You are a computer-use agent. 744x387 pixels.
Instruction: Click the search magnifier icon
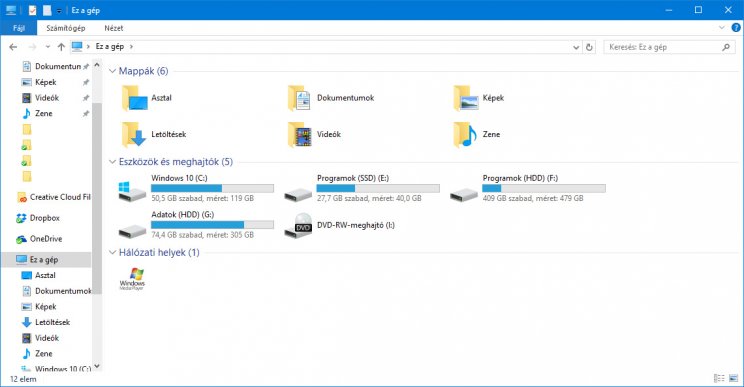point(726,47)
